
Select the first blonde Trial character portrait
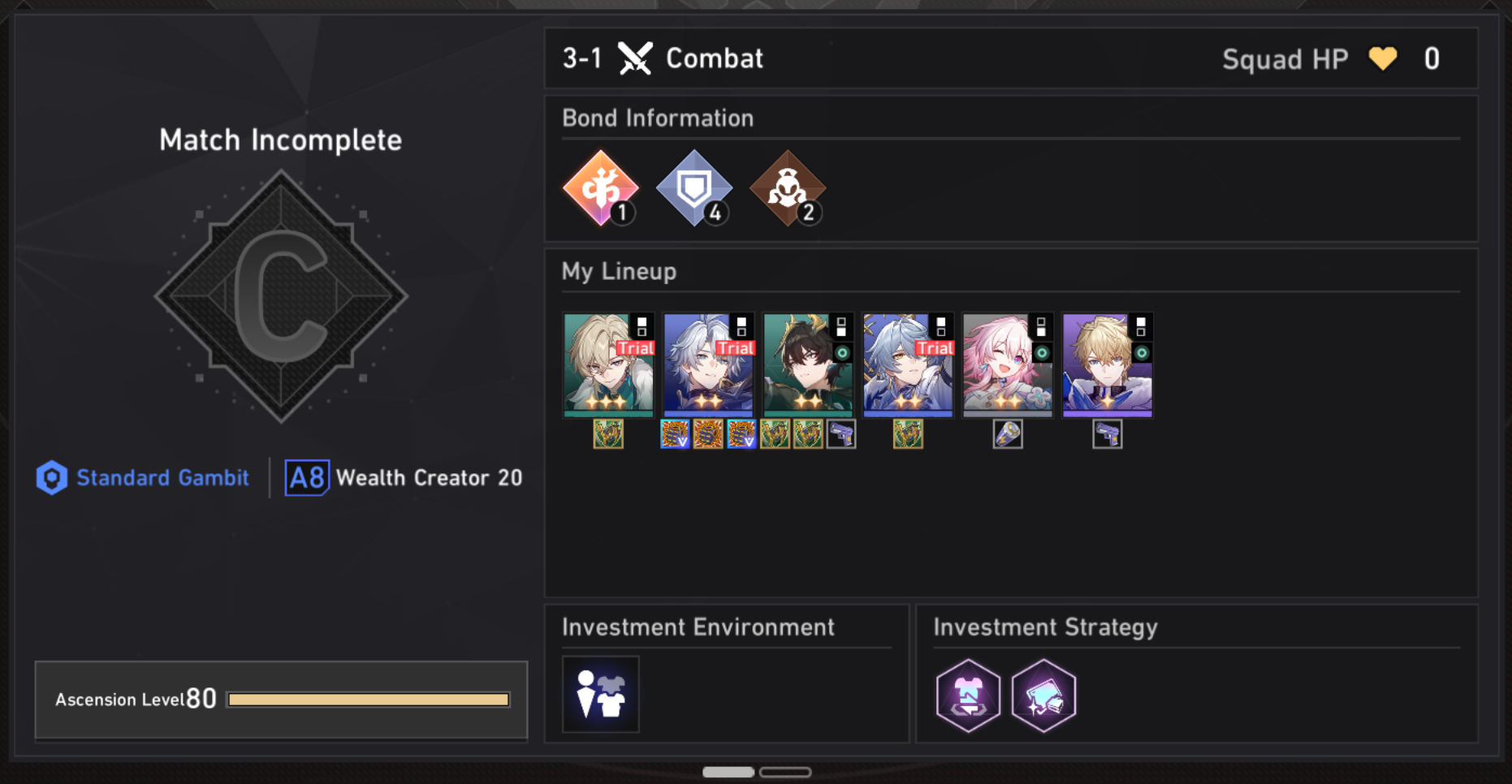[x=608, y=365]
